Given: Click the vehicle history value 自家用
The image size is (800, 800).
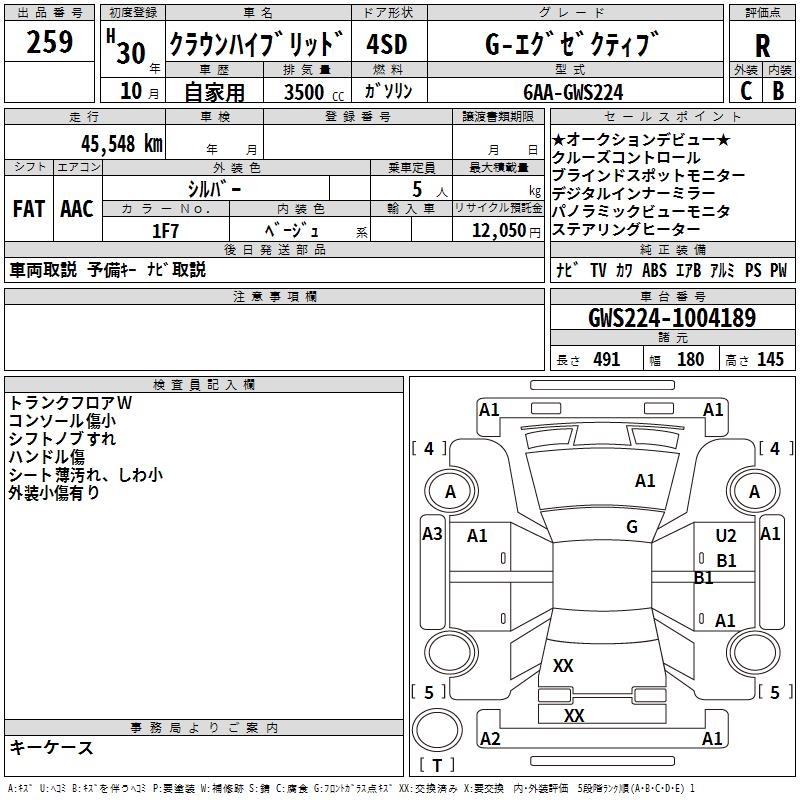Looking at the screenshot, I should [x=214, y=92].
